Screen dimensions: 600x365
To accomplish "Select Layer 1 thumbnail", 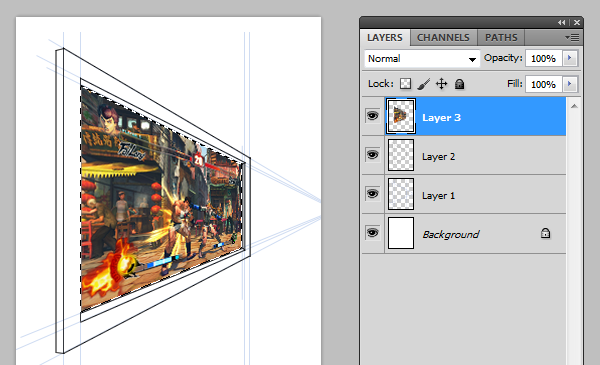I will (x=401, y=194).
